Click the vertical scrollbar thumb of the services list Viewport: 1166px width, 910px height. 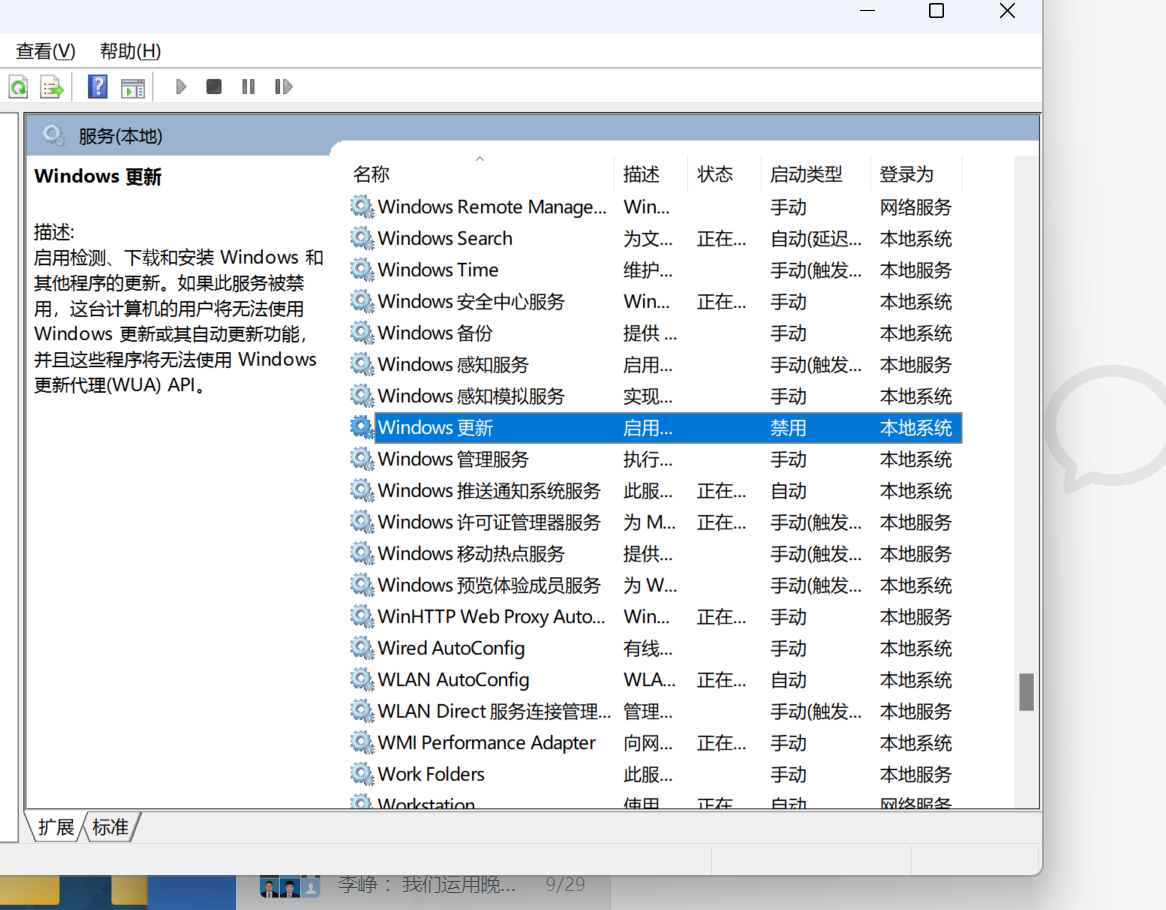click(1026, 691)
